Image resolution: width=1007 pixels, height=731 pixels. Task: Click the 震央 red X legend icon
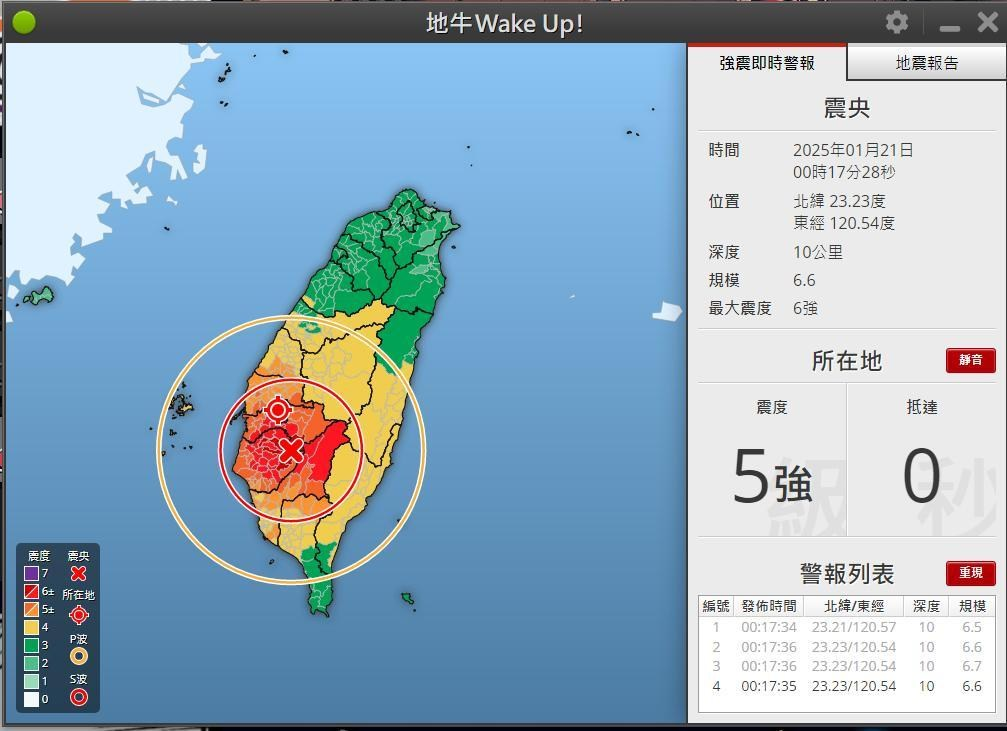(x=78, y=574)
